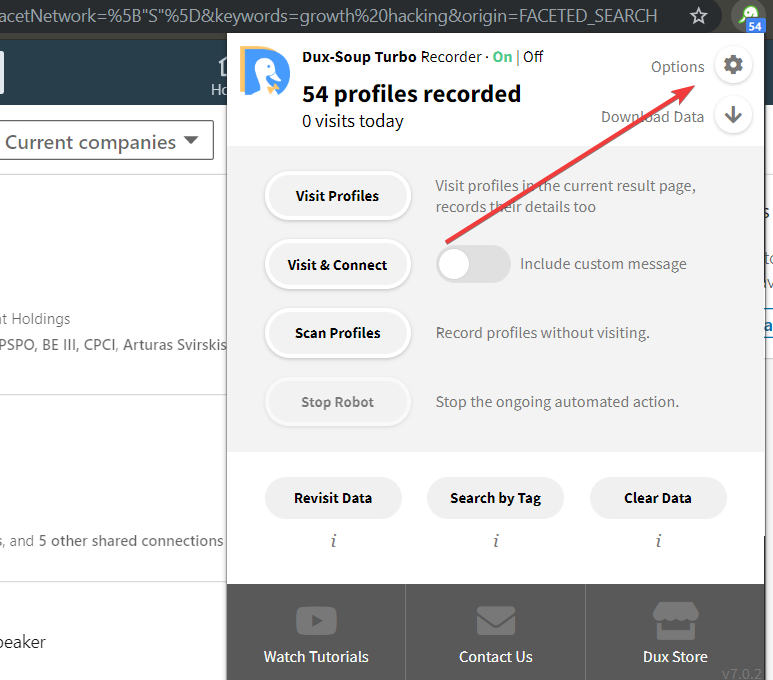The image size is (773, 680).
Task: Open the Dux Store shop icon
Action: tap(675, 621)
